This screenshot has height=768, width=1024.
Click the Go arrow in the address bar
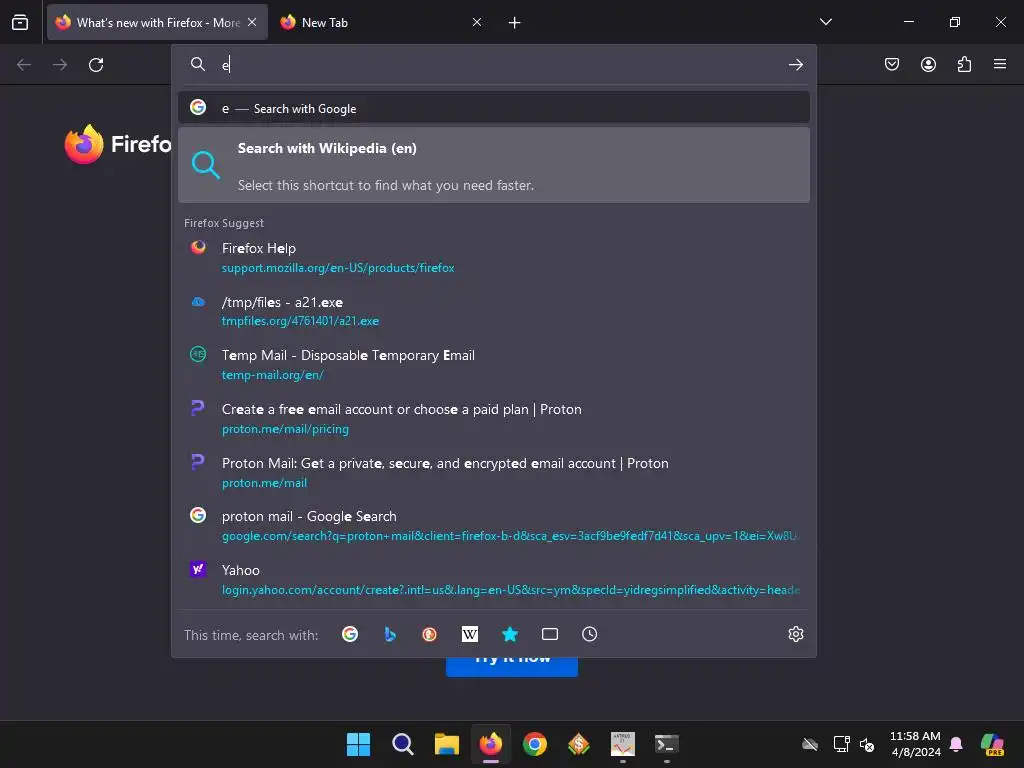[x=795, y=65]
